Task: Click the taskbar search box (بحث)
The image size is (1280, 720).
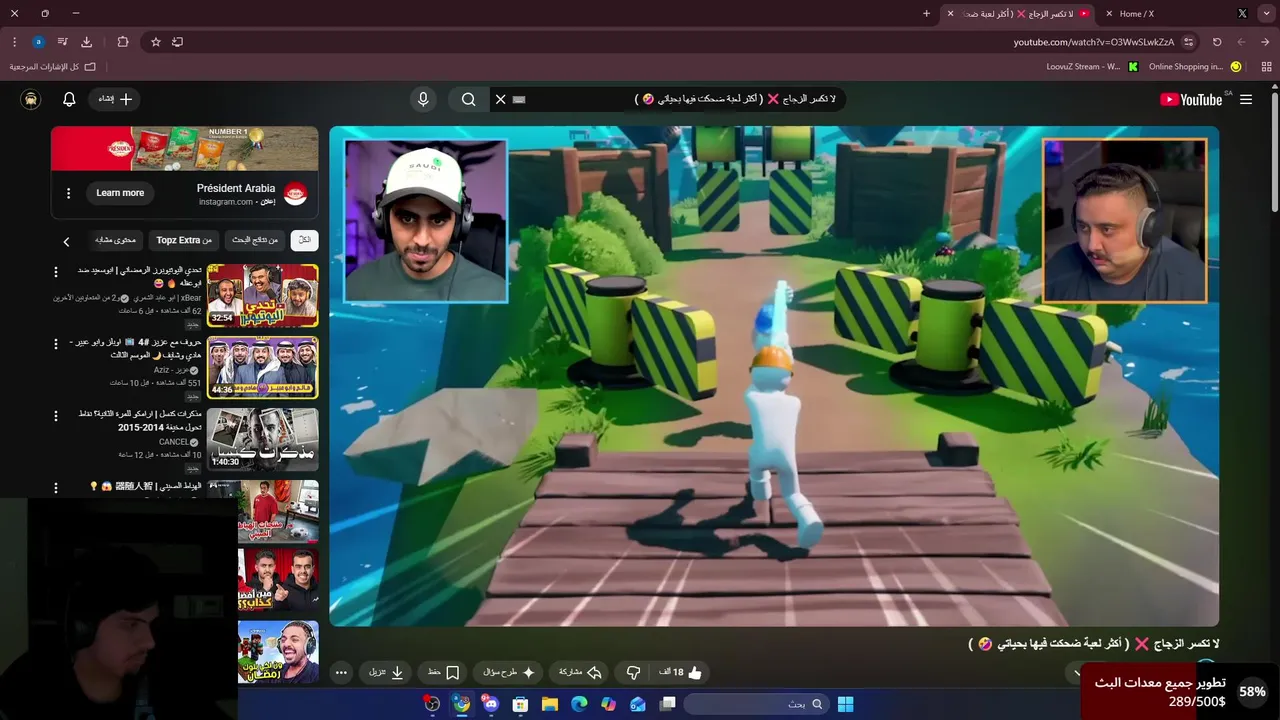Action: [x=755, y=704]
